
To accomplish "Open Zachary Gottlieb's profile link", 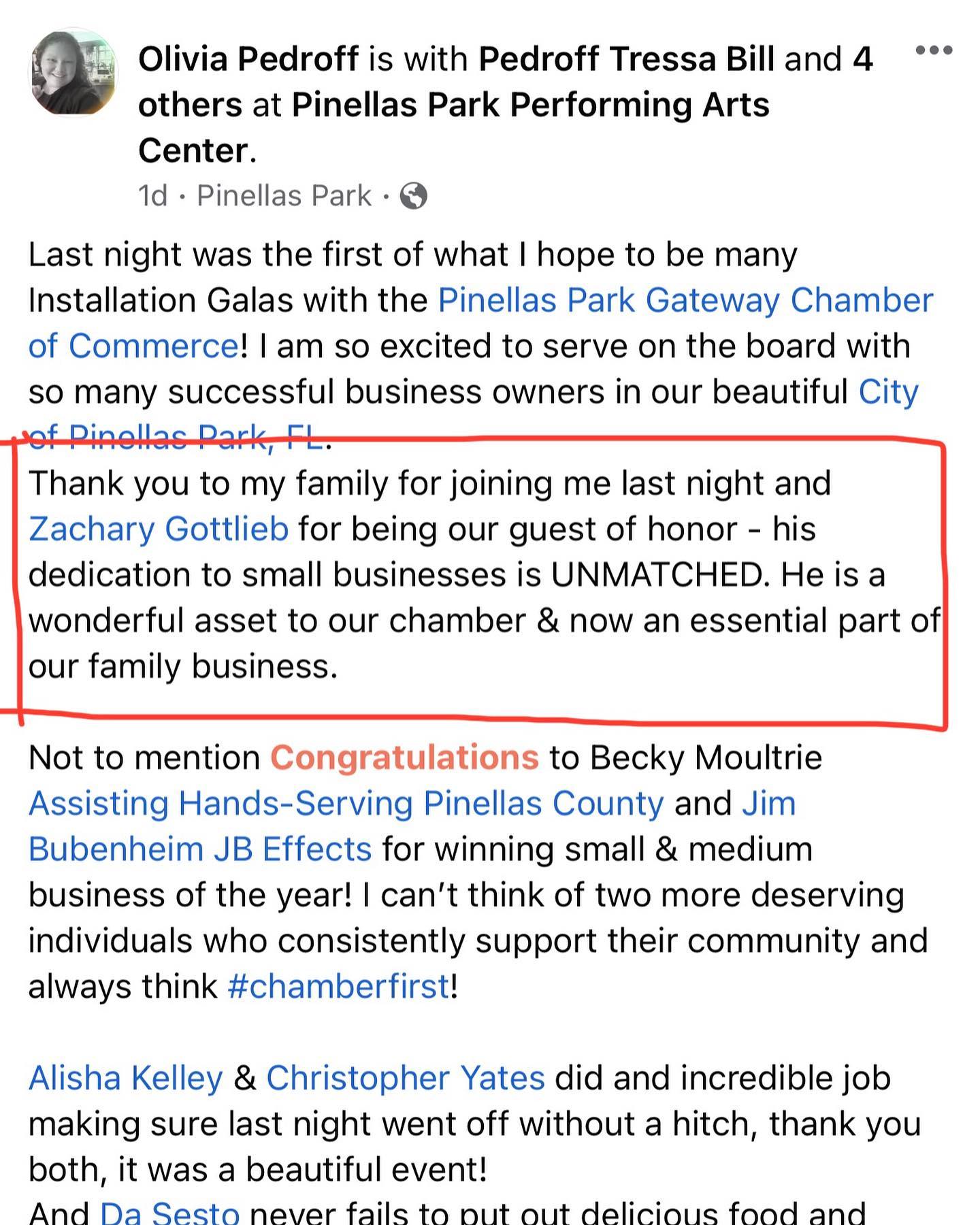I will (x=159, y=529).
